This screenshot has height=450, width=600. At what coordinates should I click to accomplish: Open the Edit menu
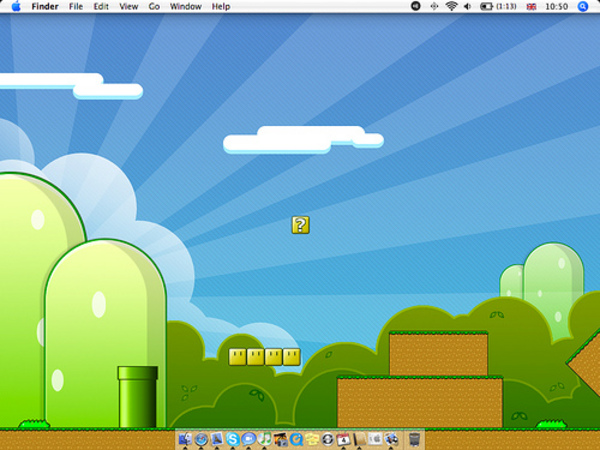click(101, 7)
